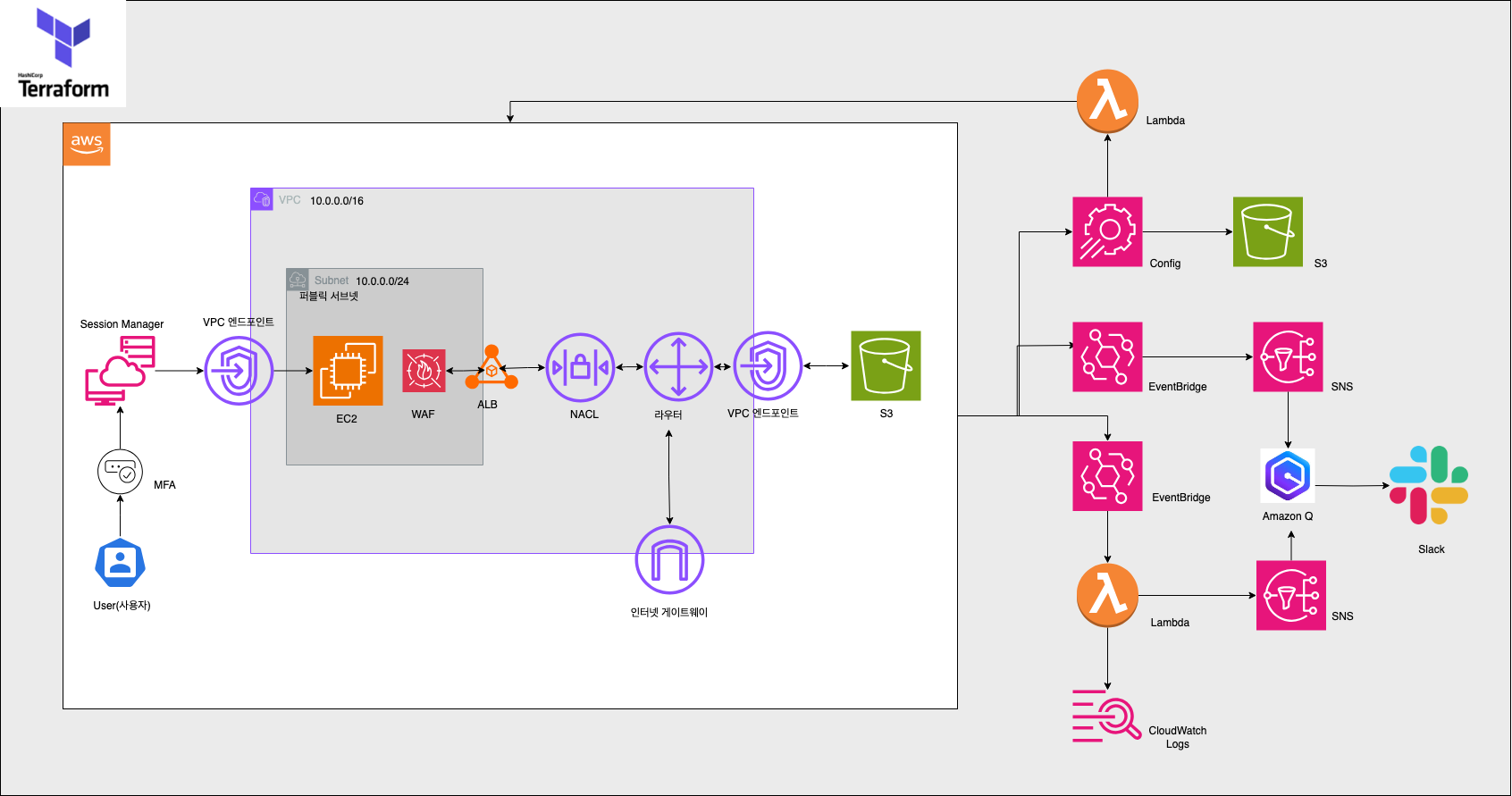Select the WAF label text
This screenshot has width=1512, height=796.
coord(423,415)
